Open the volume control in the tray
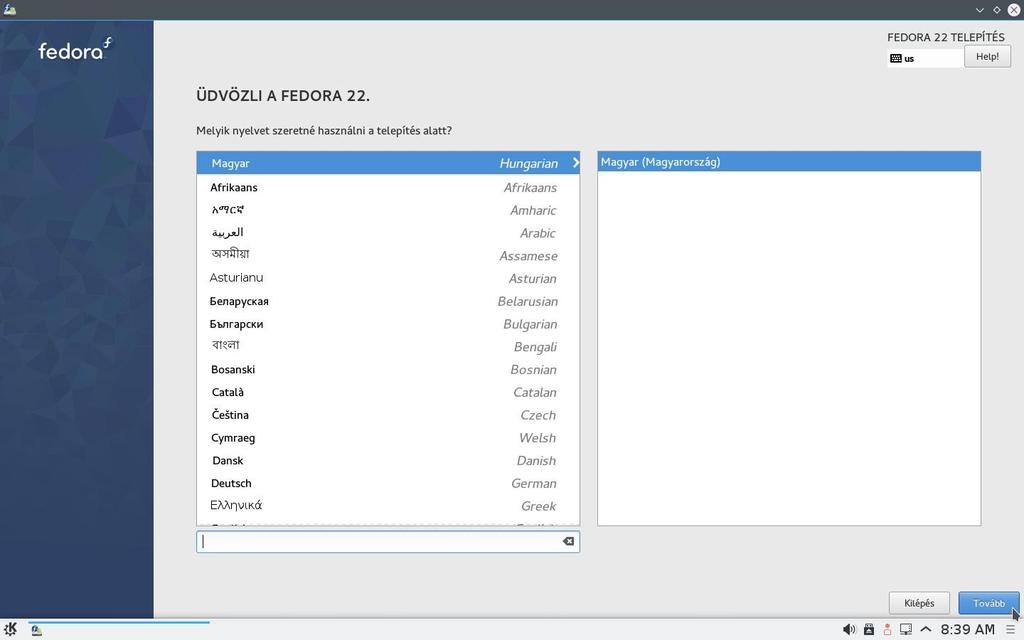Viewport: 1024px width, 640px height. (x=848, y=630)
